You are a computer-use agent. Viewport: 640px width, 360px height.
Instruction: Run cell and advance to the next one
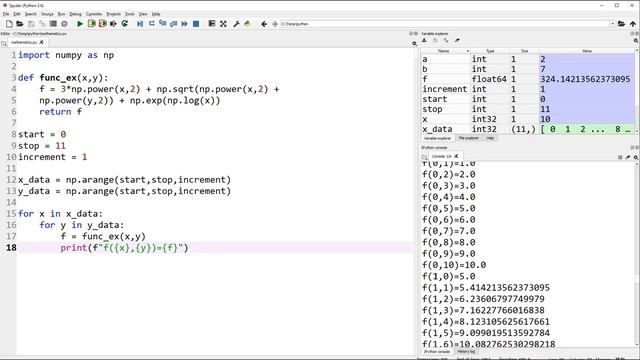(102, 24)
